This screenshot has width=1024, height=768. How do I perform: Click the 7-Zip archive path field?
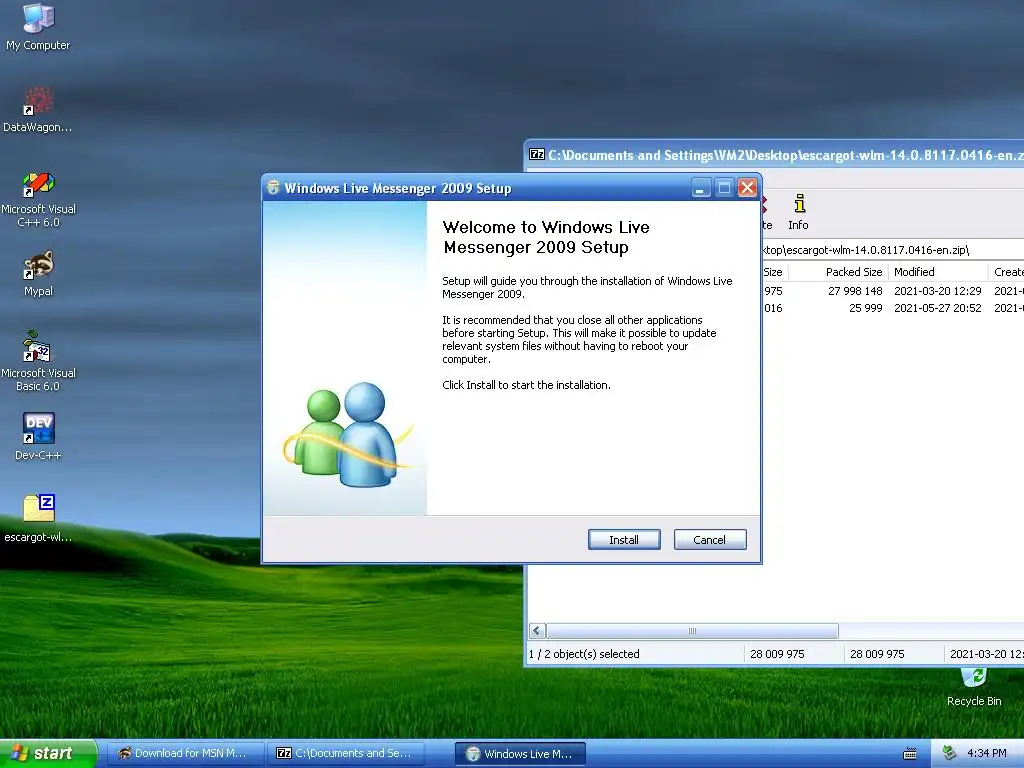click(x=892, y=249)
